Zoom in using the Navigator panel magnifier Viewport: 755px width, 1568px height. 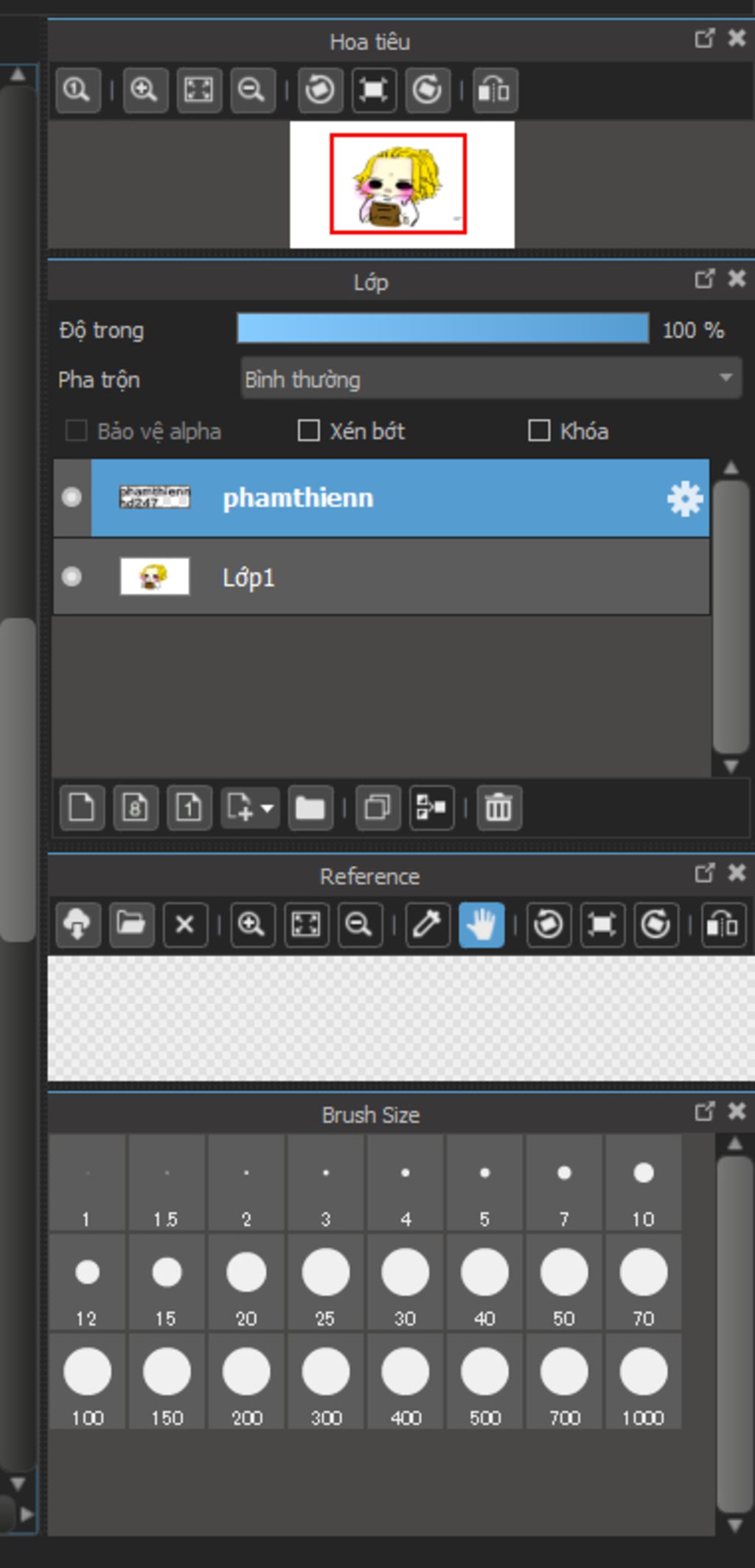pyautogui.click(x=145, y=90)
